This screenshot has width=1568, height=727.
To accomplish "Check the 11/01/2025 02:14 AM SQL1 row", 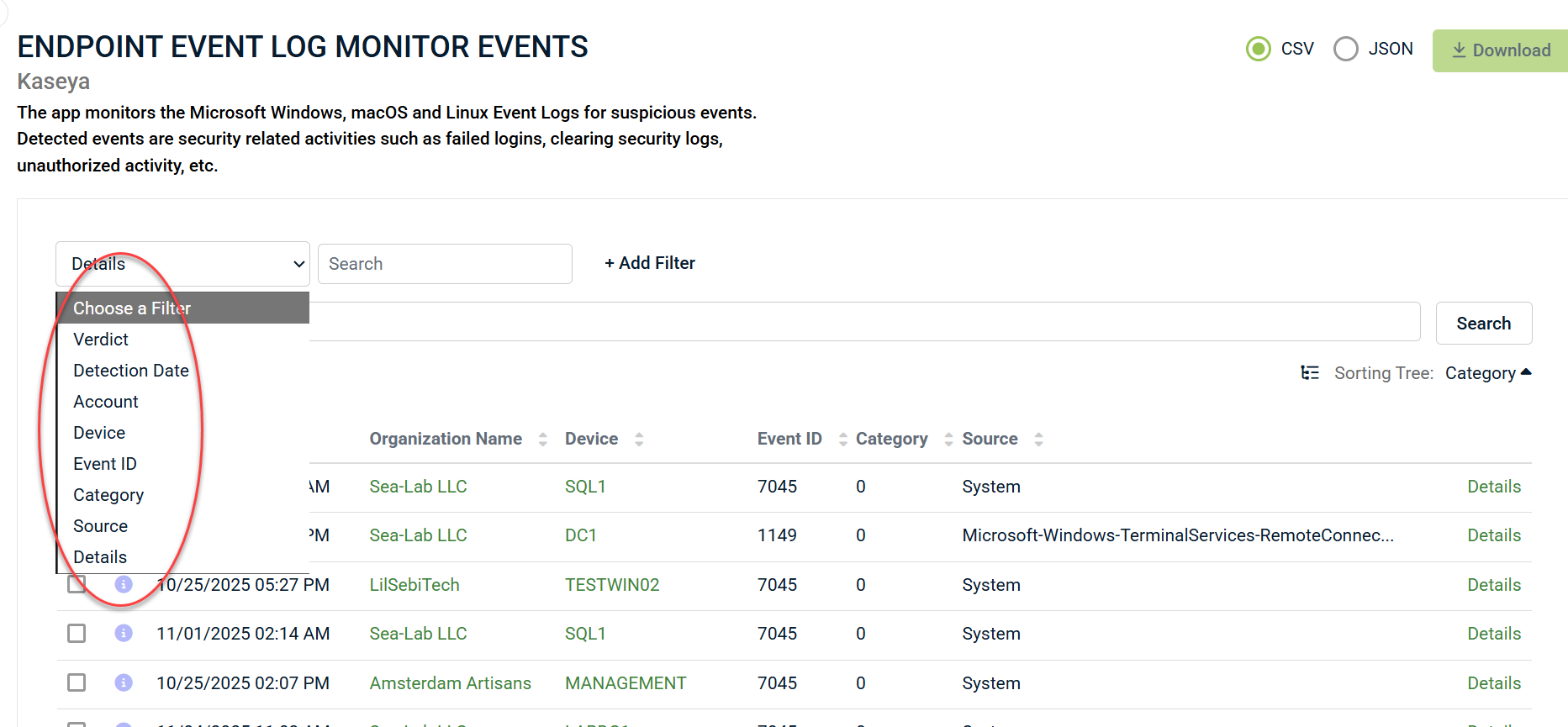I will [77, 633].
